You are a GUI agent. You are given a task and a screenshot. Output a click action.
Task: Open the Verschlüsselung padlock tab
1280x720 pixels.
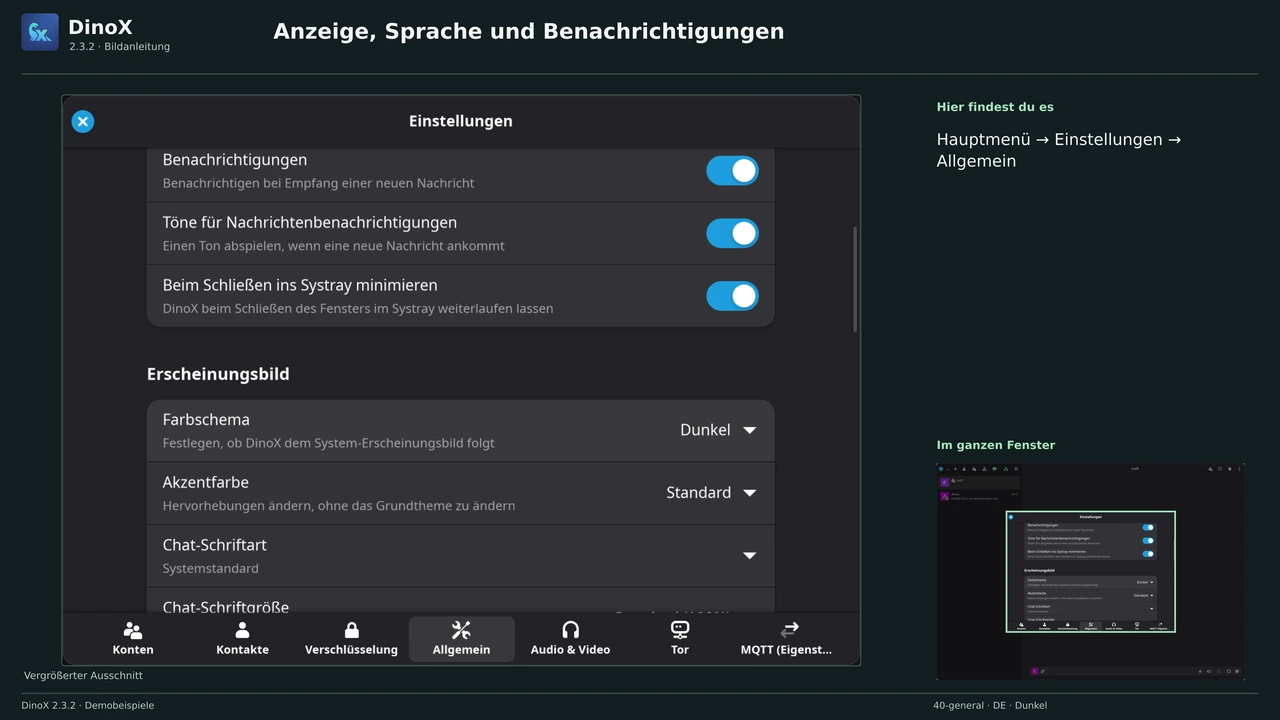click(351, 639)
